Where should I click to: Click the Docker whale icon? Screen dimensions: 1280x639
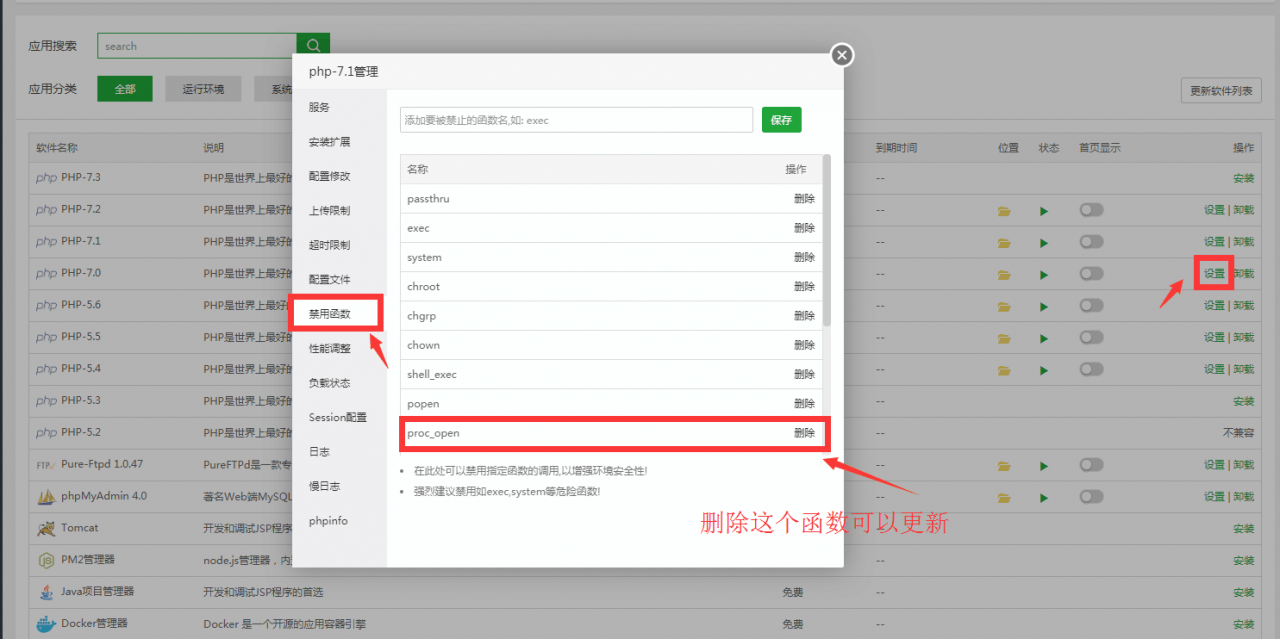tap(46, 624)
